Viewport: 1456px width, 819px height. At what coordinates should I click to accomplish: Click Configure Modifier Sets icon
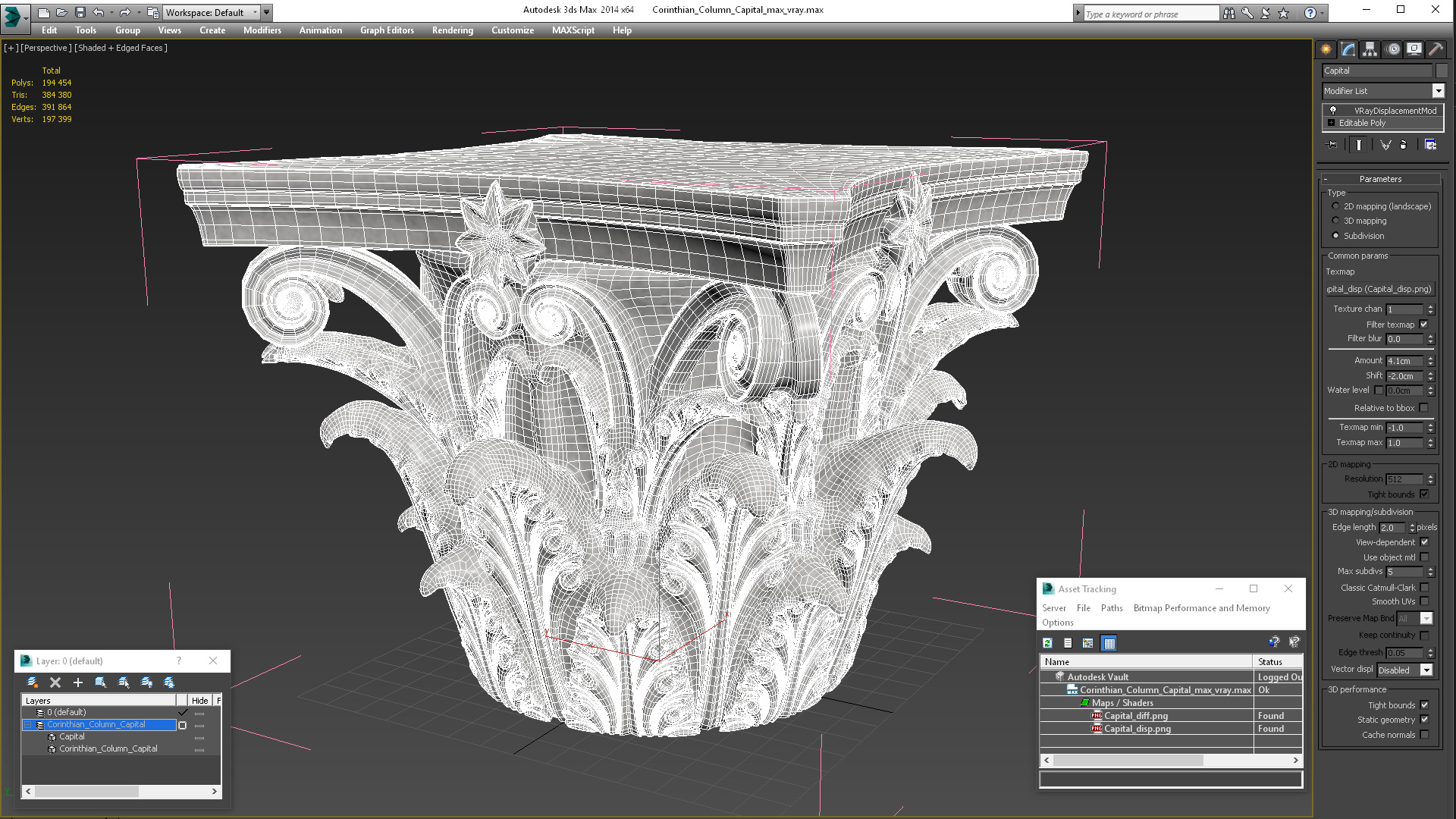pyautogui.click(x=1430, y=145)
